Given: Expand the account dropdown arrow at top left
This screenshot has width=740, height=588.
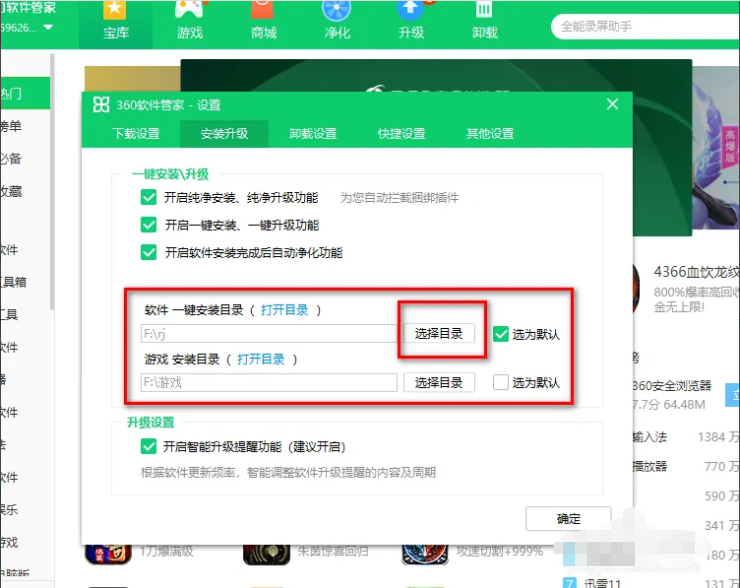Looking at the screenshot, I should point(48,27).
